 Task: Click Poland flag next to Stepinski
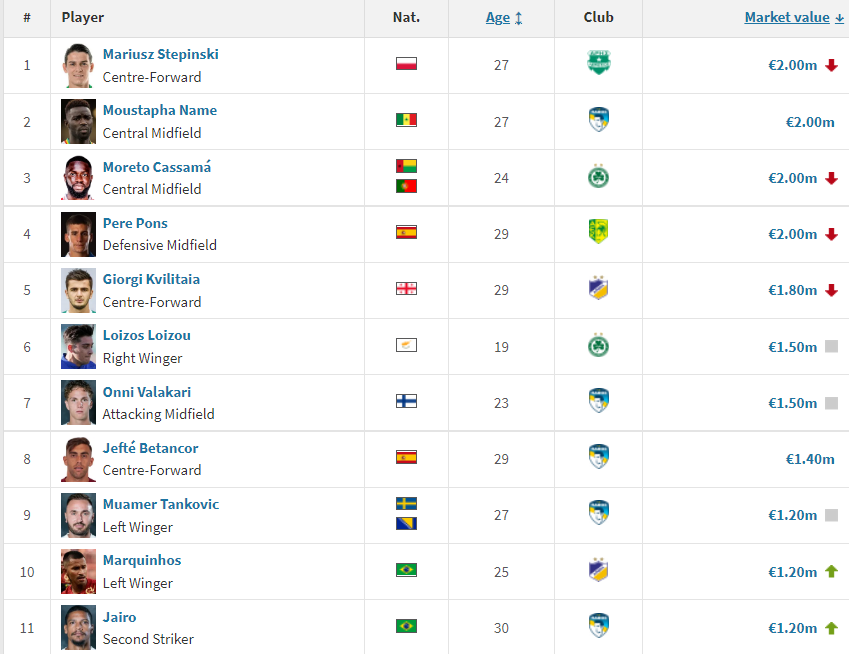[x=406, y=64]
